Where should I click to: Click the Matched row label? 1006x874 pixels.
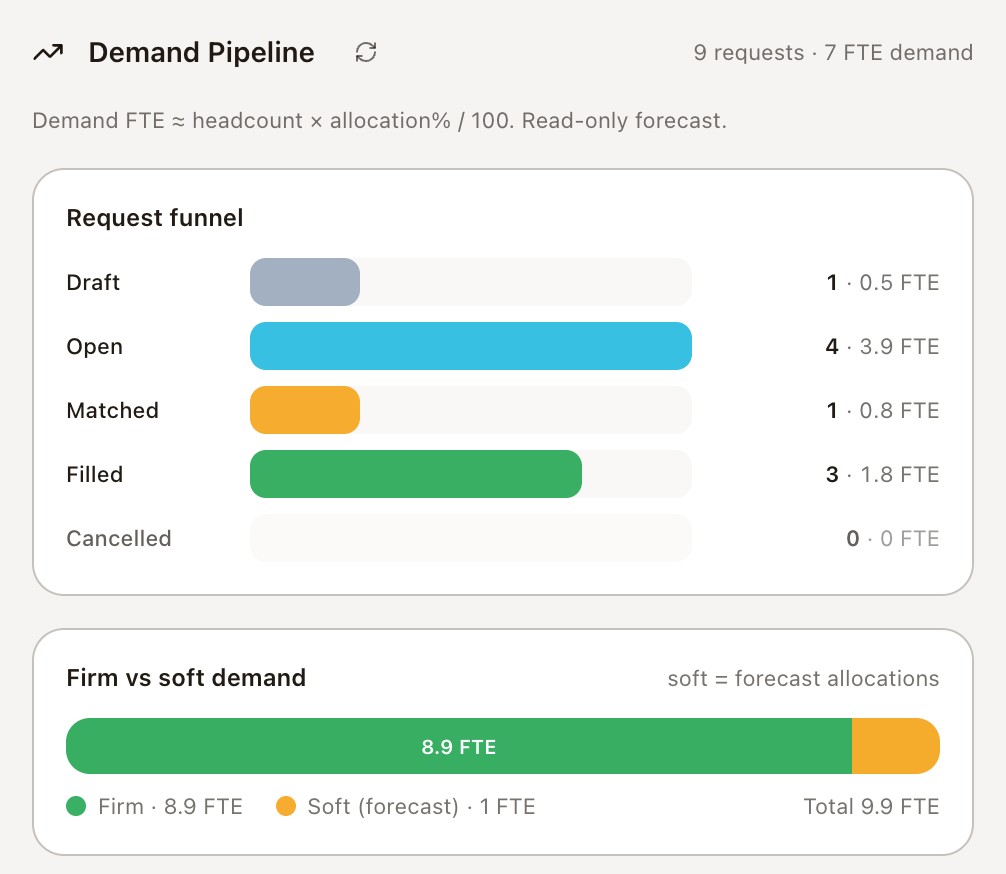(112, 411)
